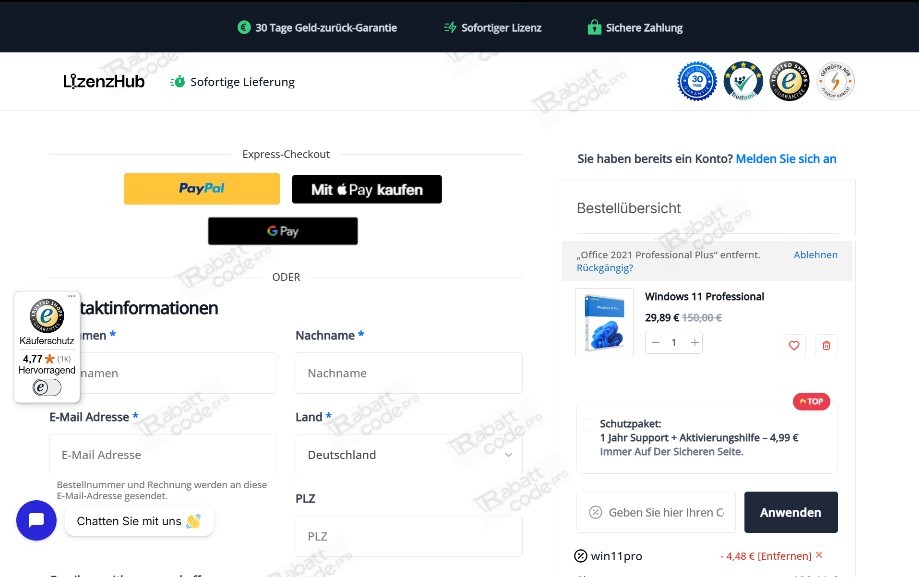Viewport: 919px width, 577px height.
Task: Click the win11pro coupon code text
Action: coord(617,556)
